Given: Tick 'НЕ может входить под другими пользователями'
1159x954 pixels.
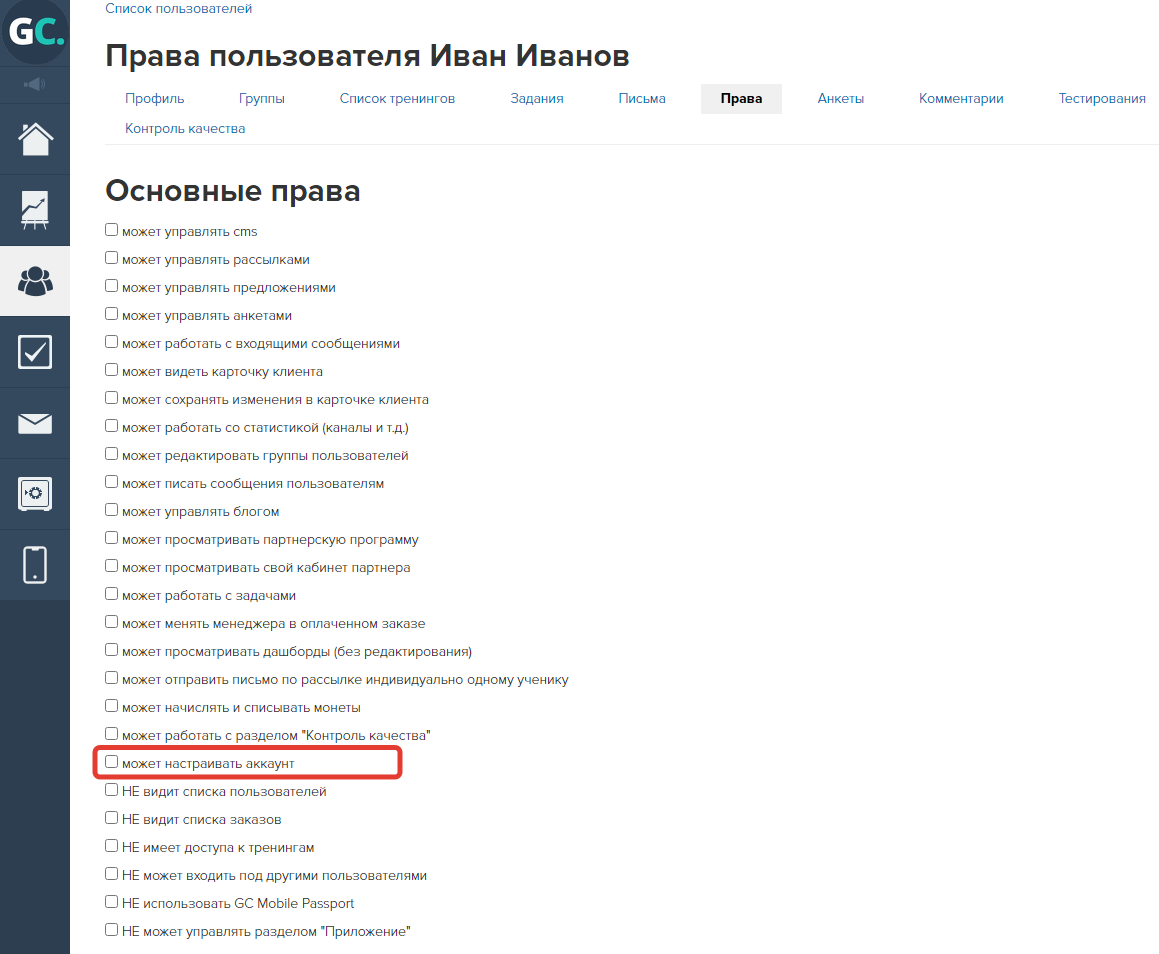Looking at the screenshot, I should [112, 874].
